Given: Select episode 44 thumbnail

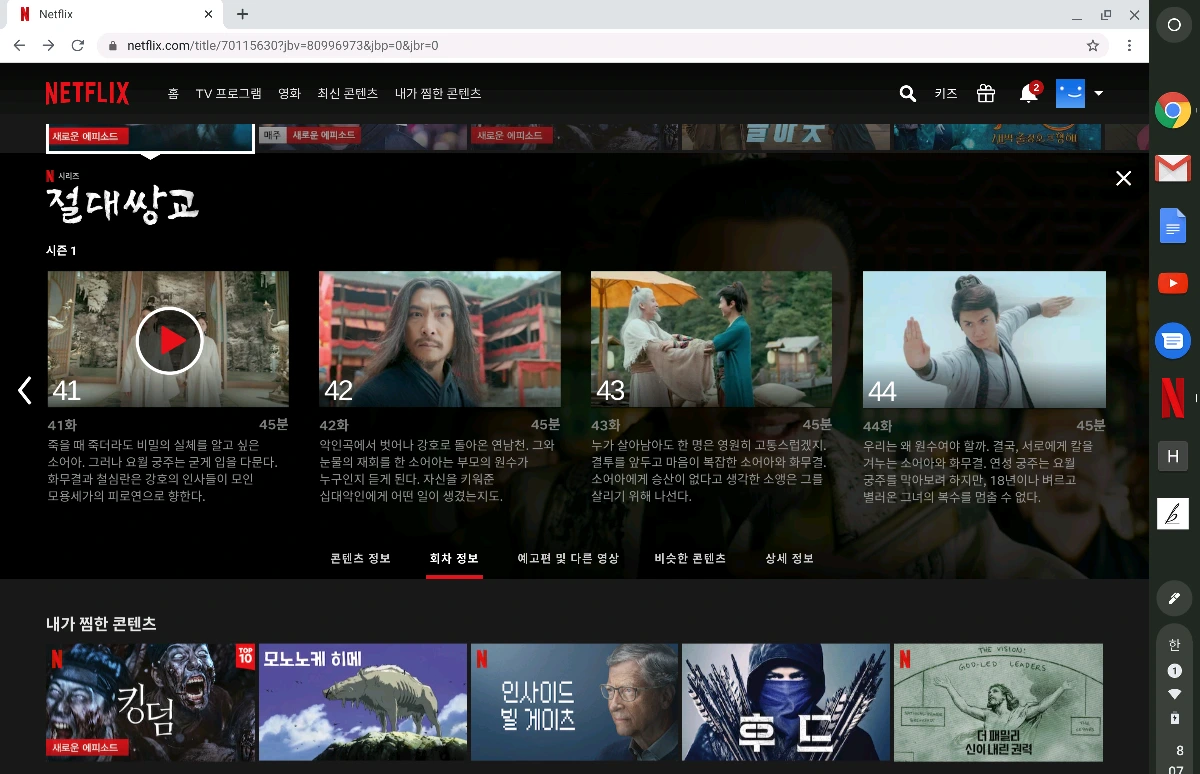Looking at the screenshot, I should [984, 339].
